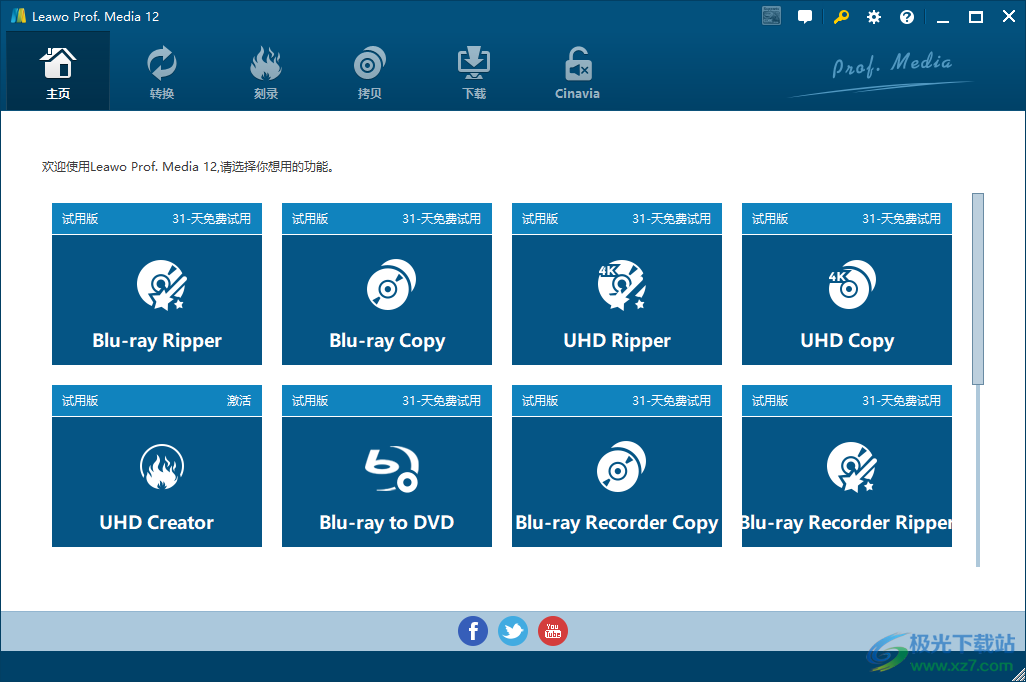Click 31-天免费试用 on Blu-ray to DVD tile
The width and height of the screenshot is (1026, 682).
pyautogui.click(x=441, y=401)
